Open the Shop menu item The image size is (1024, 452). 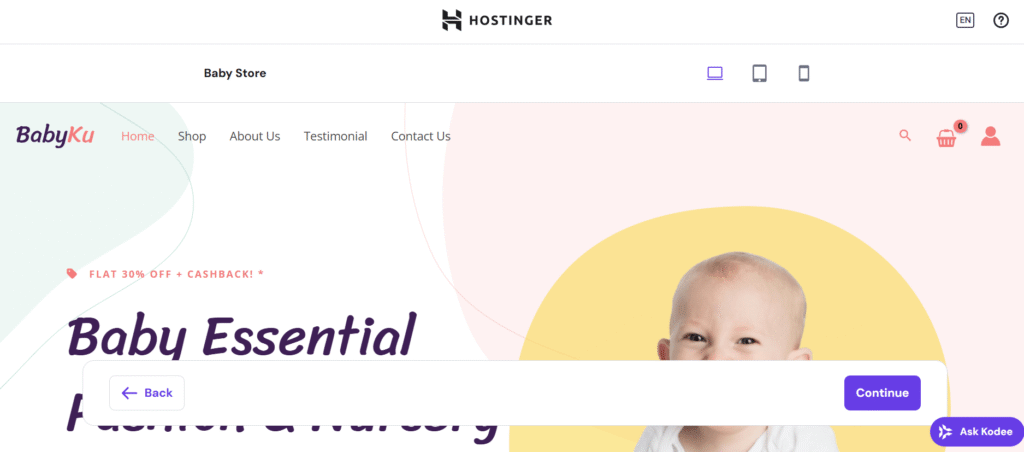[192, 136]
